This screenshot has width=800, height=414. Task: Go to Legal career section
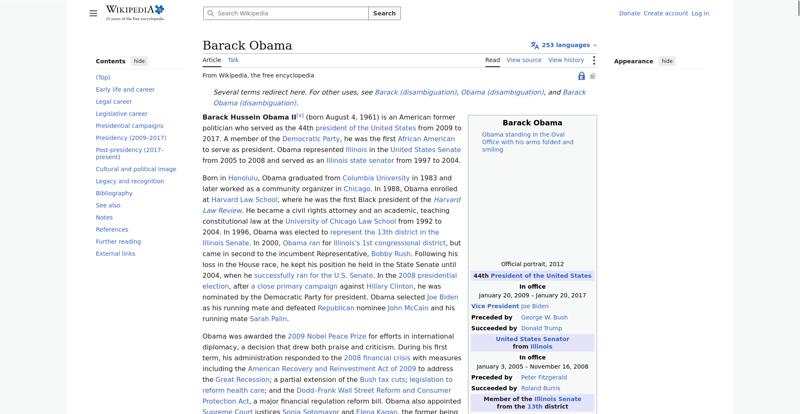(x=113, y=102)
